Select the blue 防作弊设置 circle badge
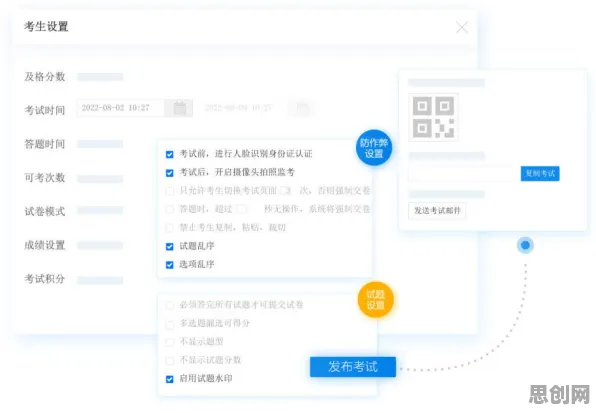This screenshot has height=413, width=596. 374,148
